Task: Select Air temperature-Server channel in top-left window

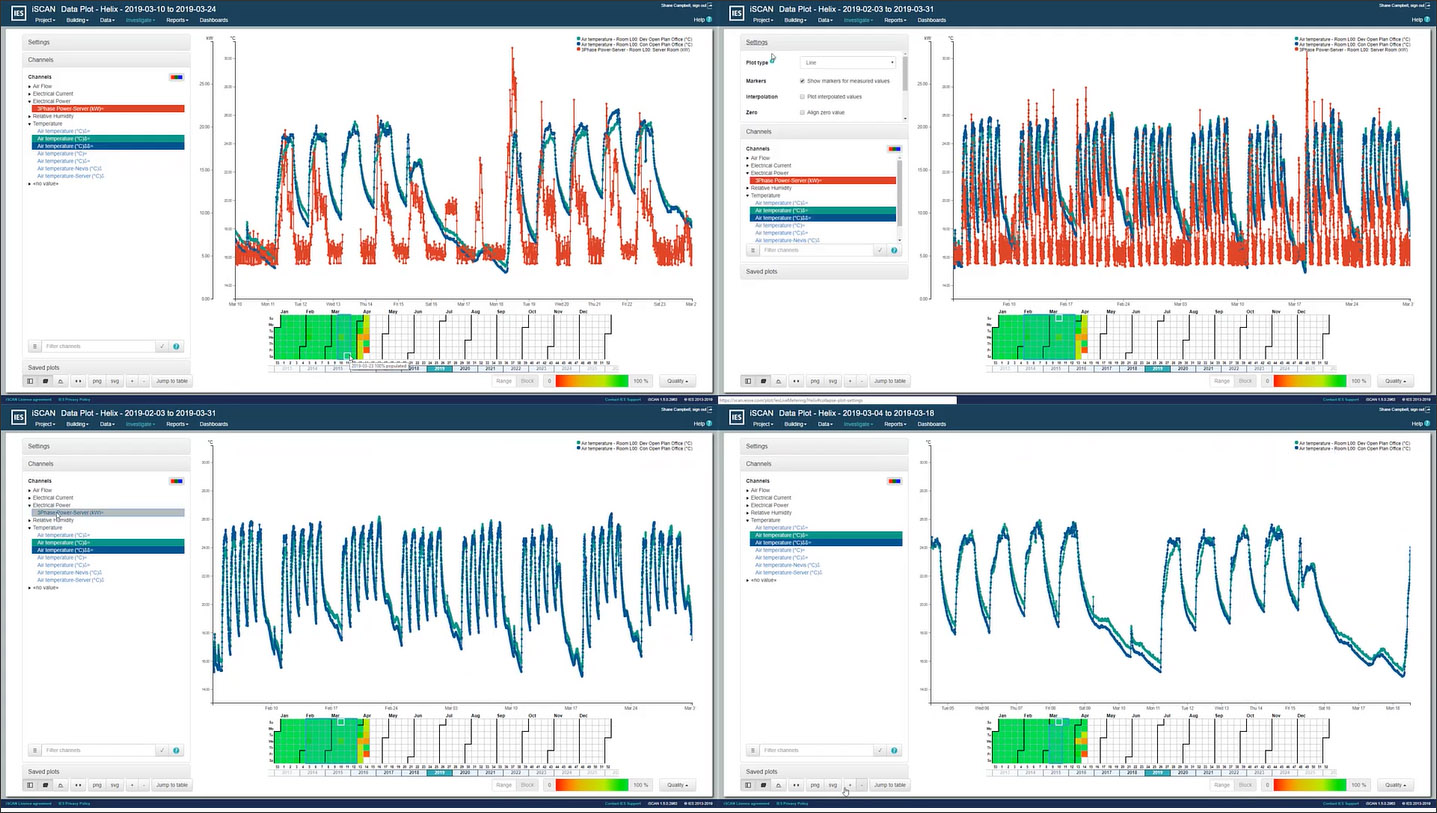Action: pyautogui.click(x=71, y=175)
